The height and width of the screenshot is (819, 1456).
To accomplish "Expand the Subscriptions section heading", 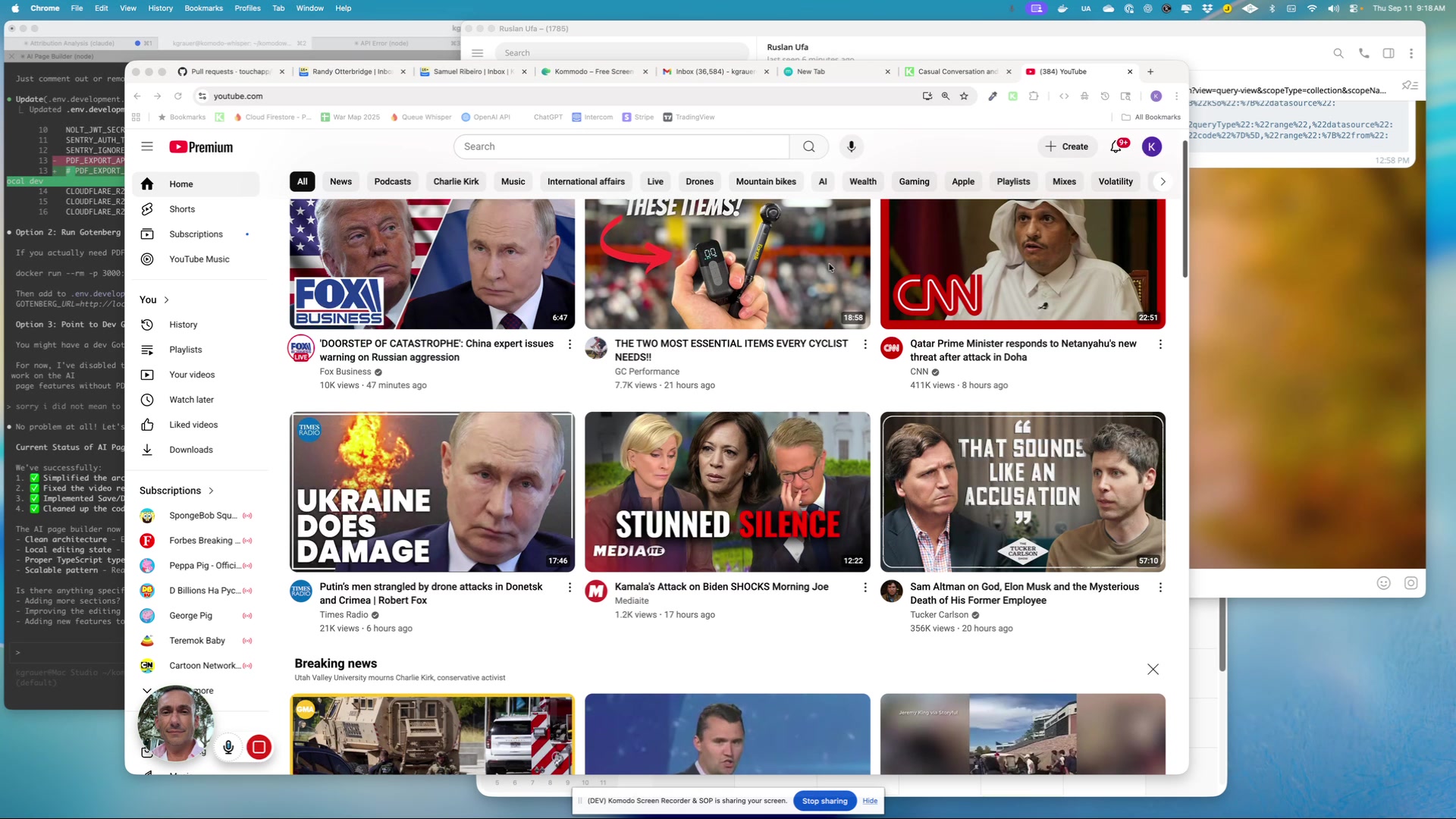I will [x=177, y=491].
